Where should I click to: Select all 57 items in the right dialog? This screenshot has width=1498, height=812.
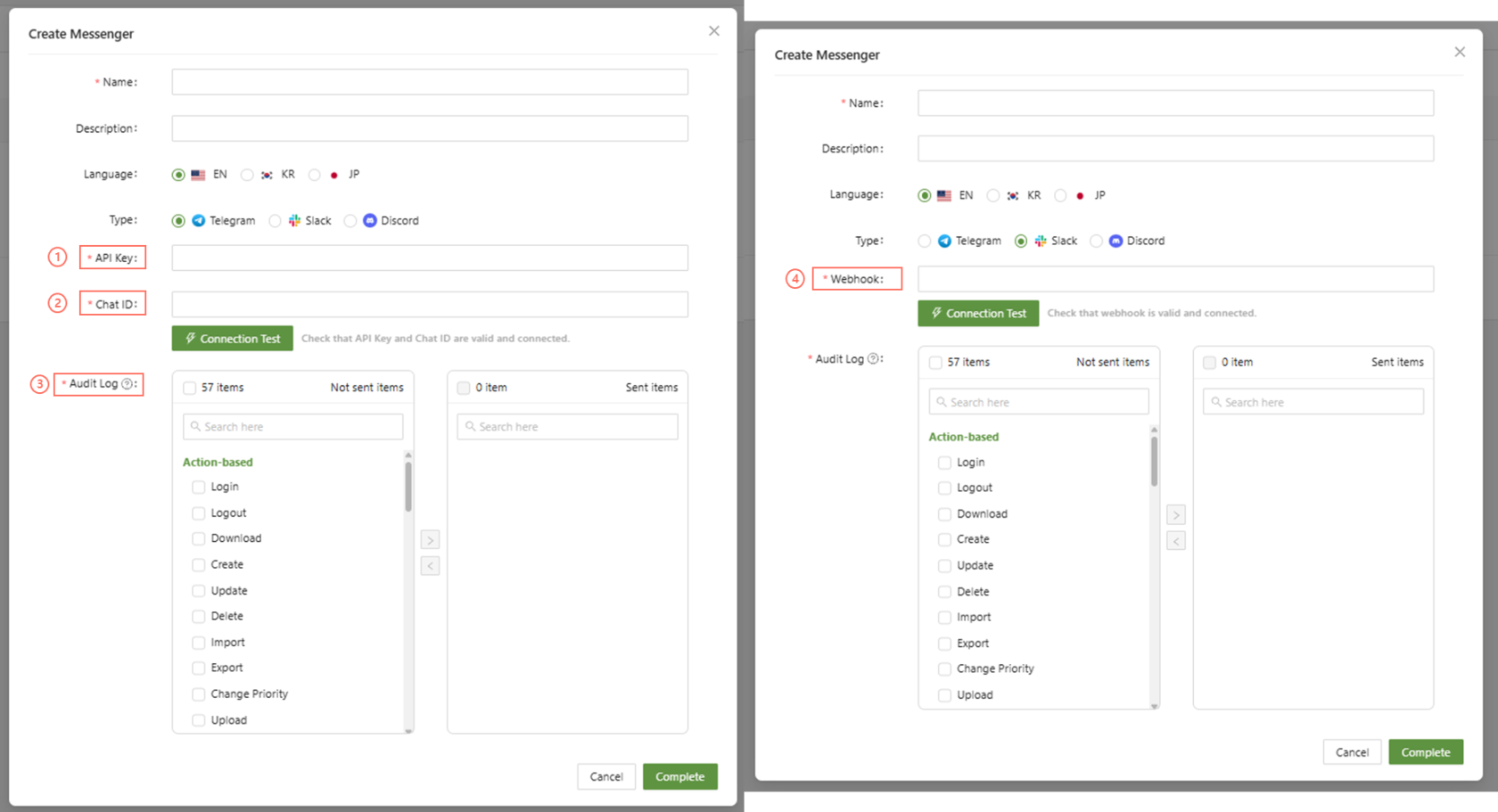[x=935, y=363]
